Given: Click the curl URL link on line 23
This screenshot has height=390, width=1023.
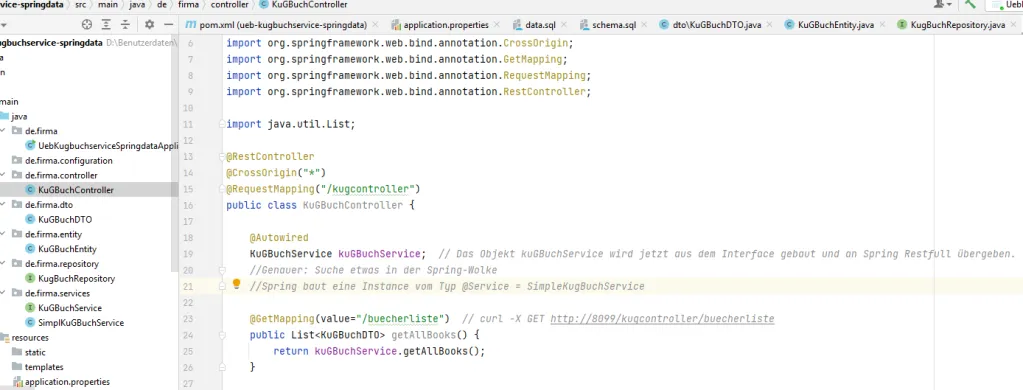Looking at the screenshot, I should point(662,319).
